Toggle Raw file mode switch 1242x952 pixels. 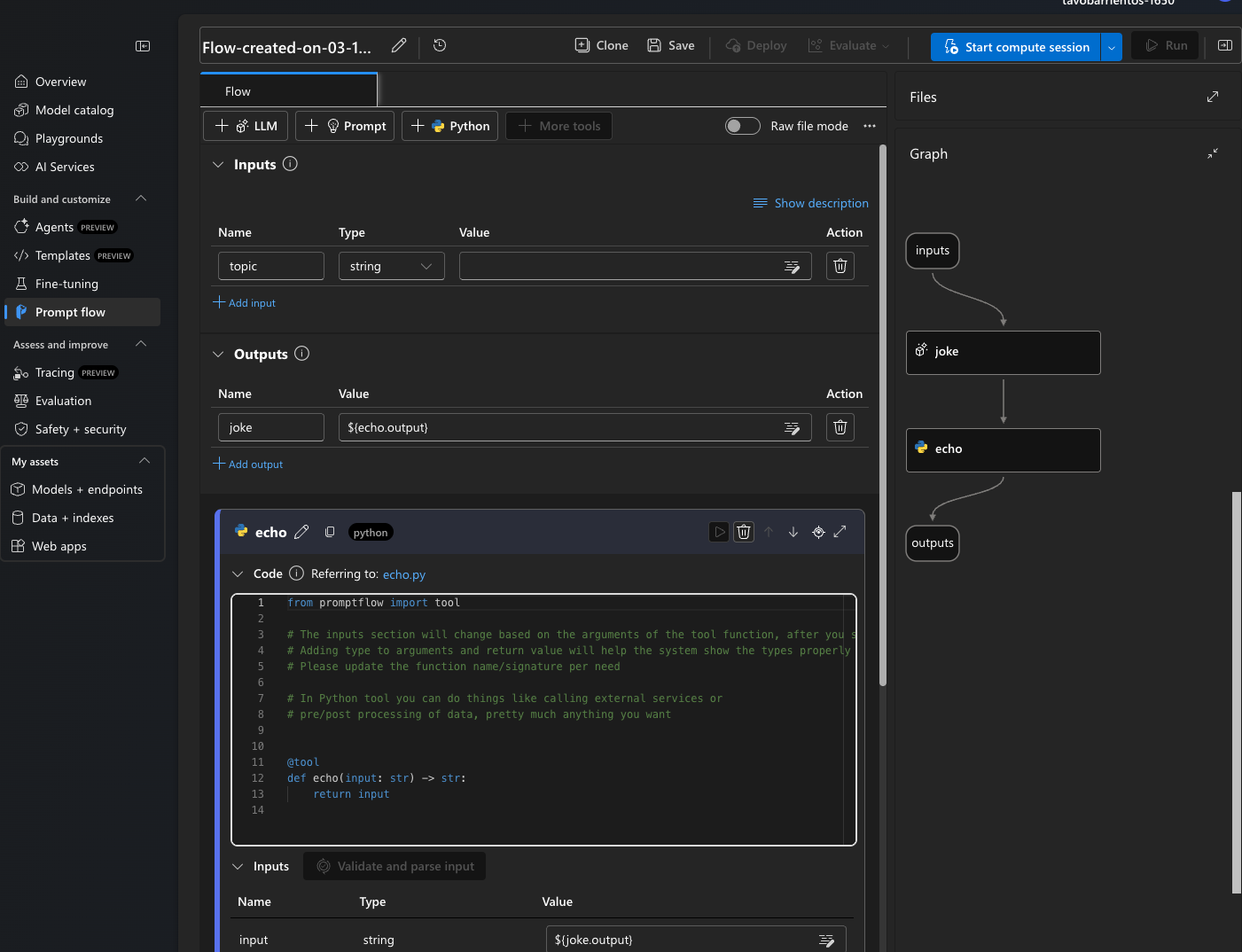pos(743,126)
